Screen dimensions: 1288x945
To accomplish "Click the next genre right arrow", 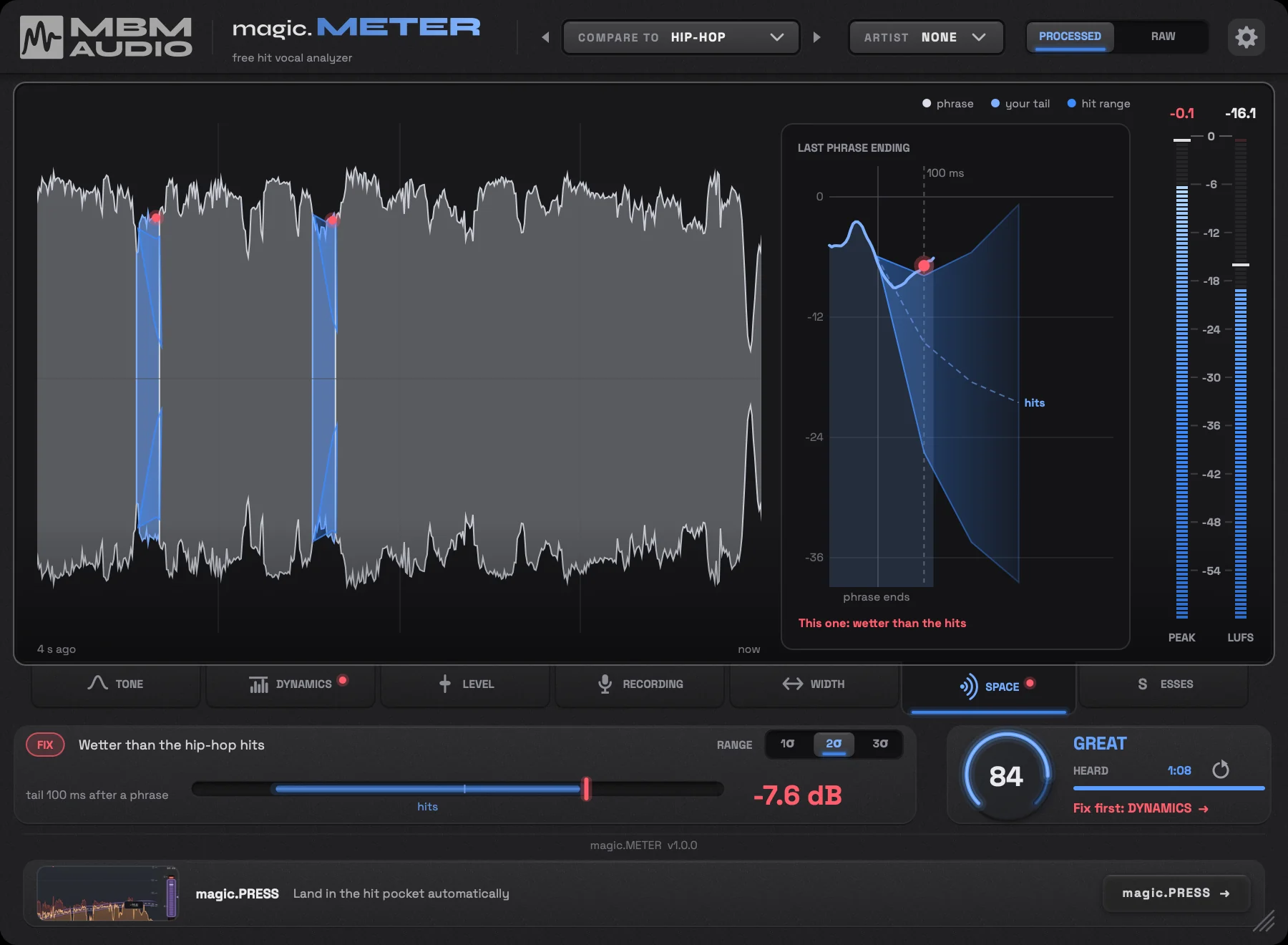I will 816,37.
